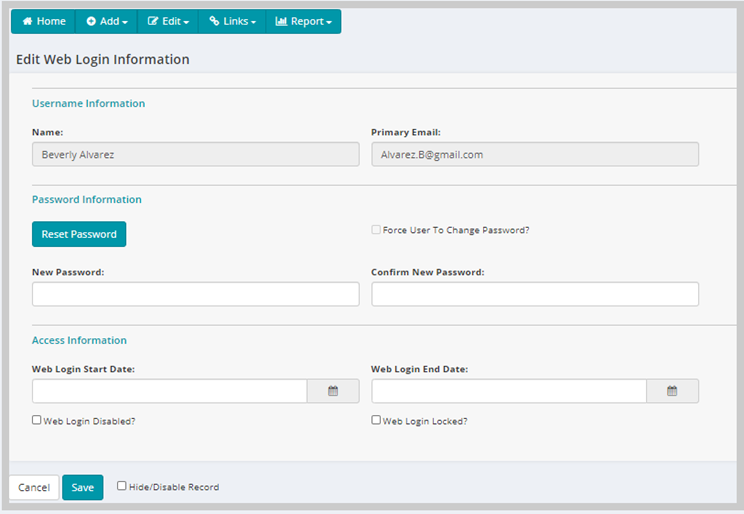The image size is (744, 514).
Task: Save the web login changes
Action: [x=83, y=487]
